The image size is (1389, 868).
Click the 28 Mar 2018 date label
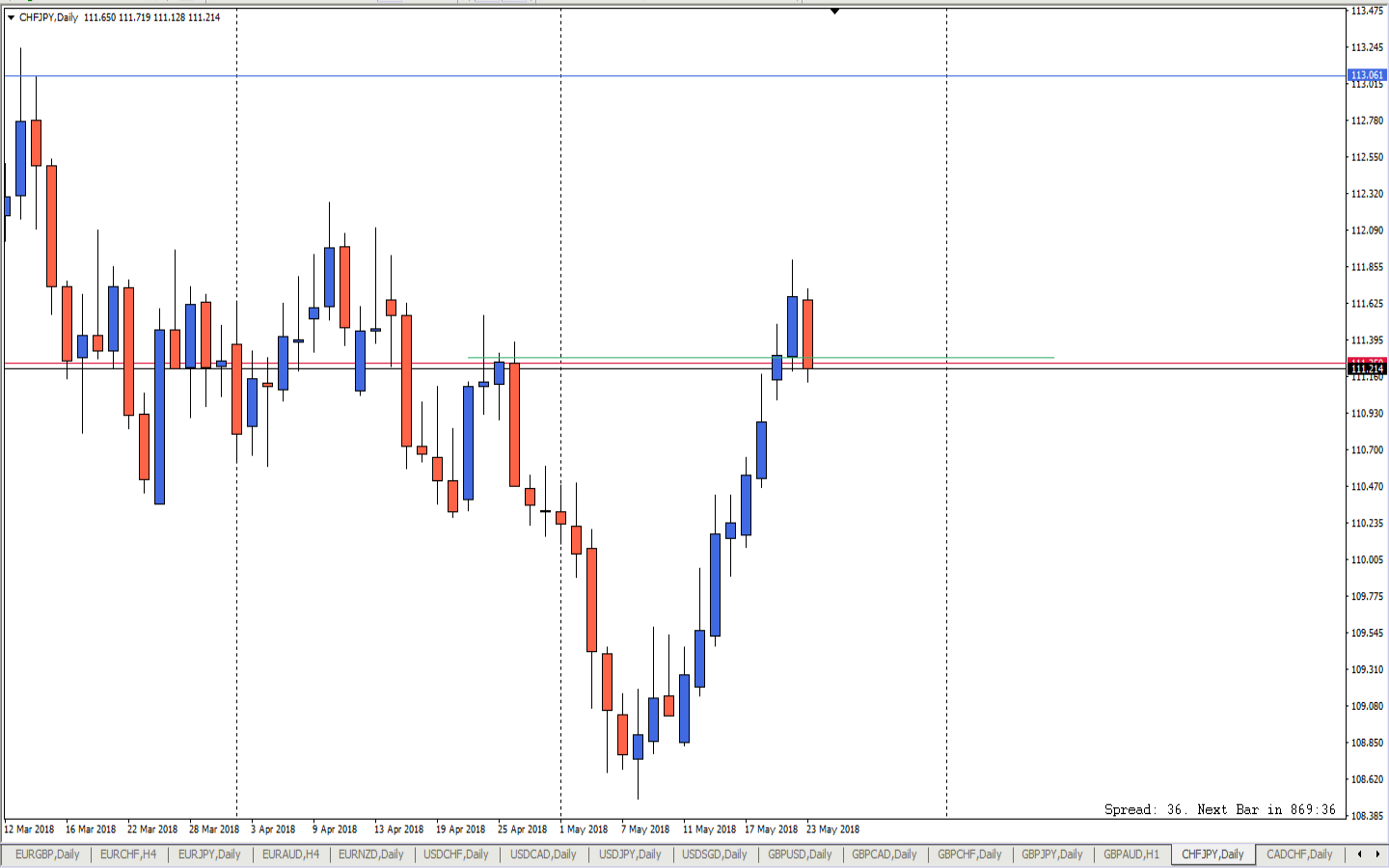214,829
